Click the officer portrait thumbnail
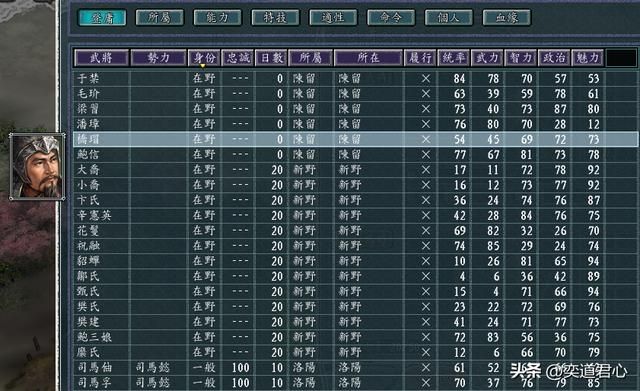 pos(37,167)
